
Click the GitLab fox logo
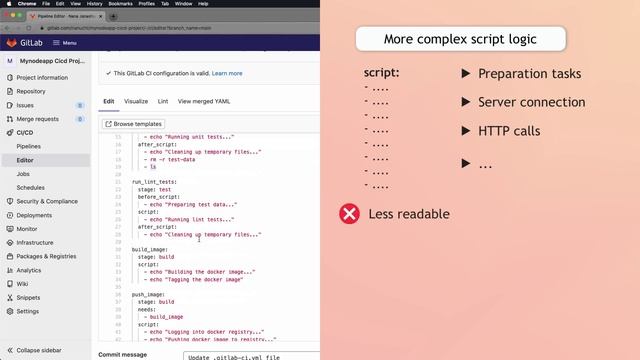11,42
